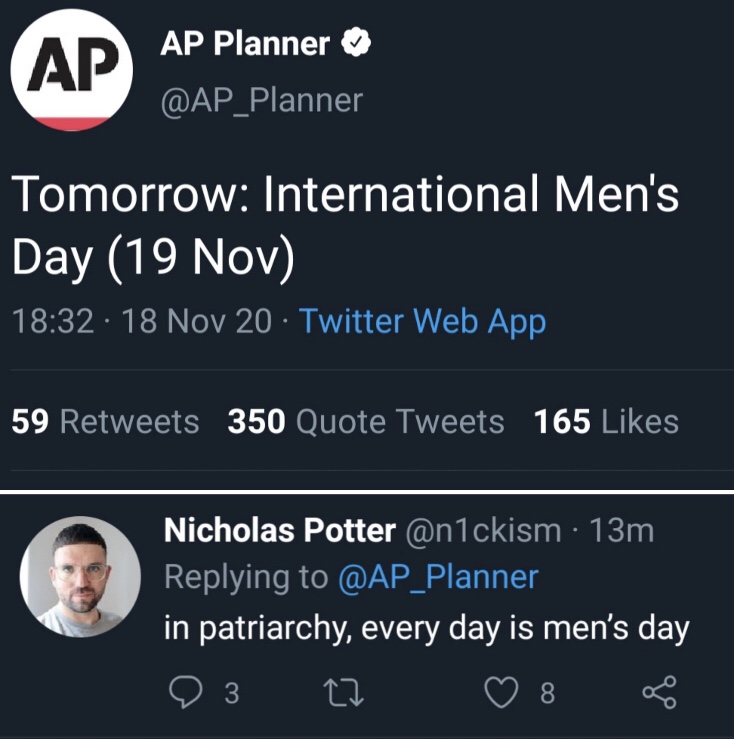Open the @AP_Planner handle under the name

pyautogui.click(x=261, y=100)
